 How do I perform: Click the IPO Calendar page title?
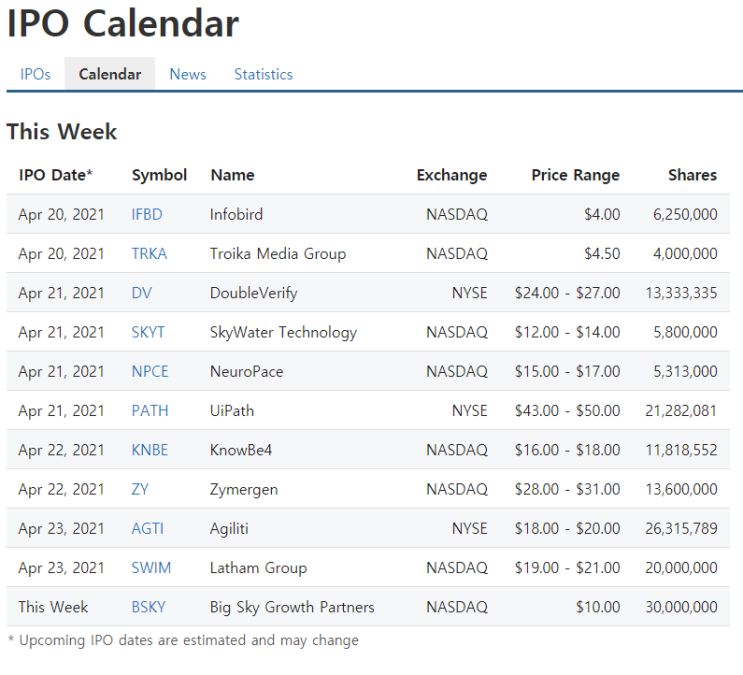pyautogui.click(x=123, y=24)
